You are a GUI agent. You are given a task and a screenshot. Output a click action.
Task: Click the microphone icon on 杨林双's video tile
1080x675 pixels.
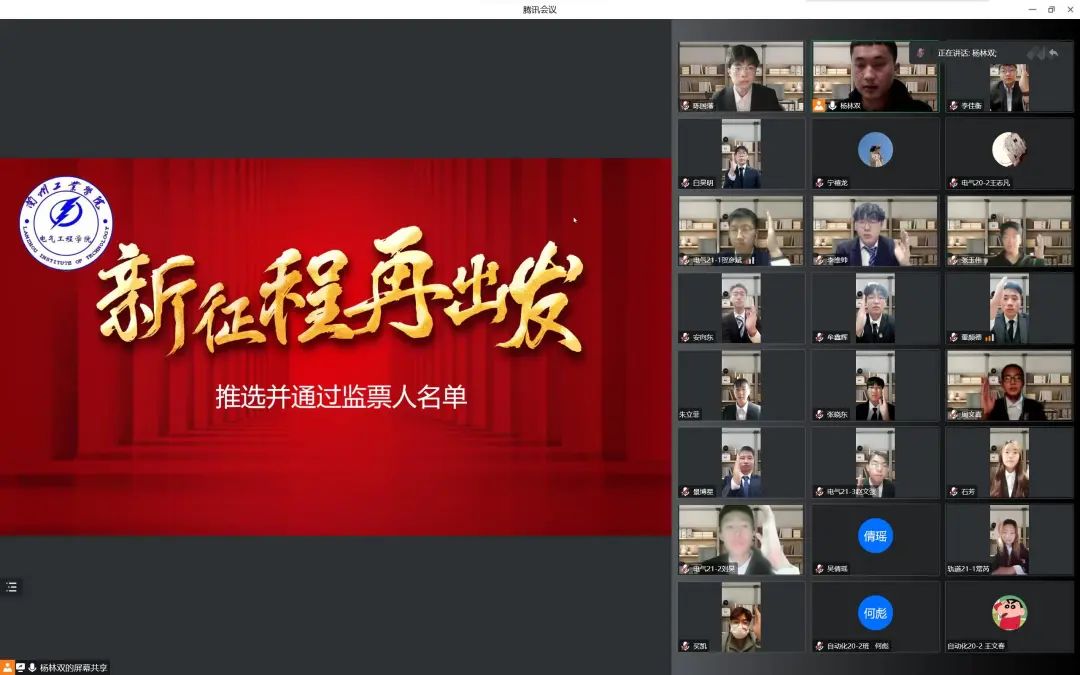tap(832, 105)
